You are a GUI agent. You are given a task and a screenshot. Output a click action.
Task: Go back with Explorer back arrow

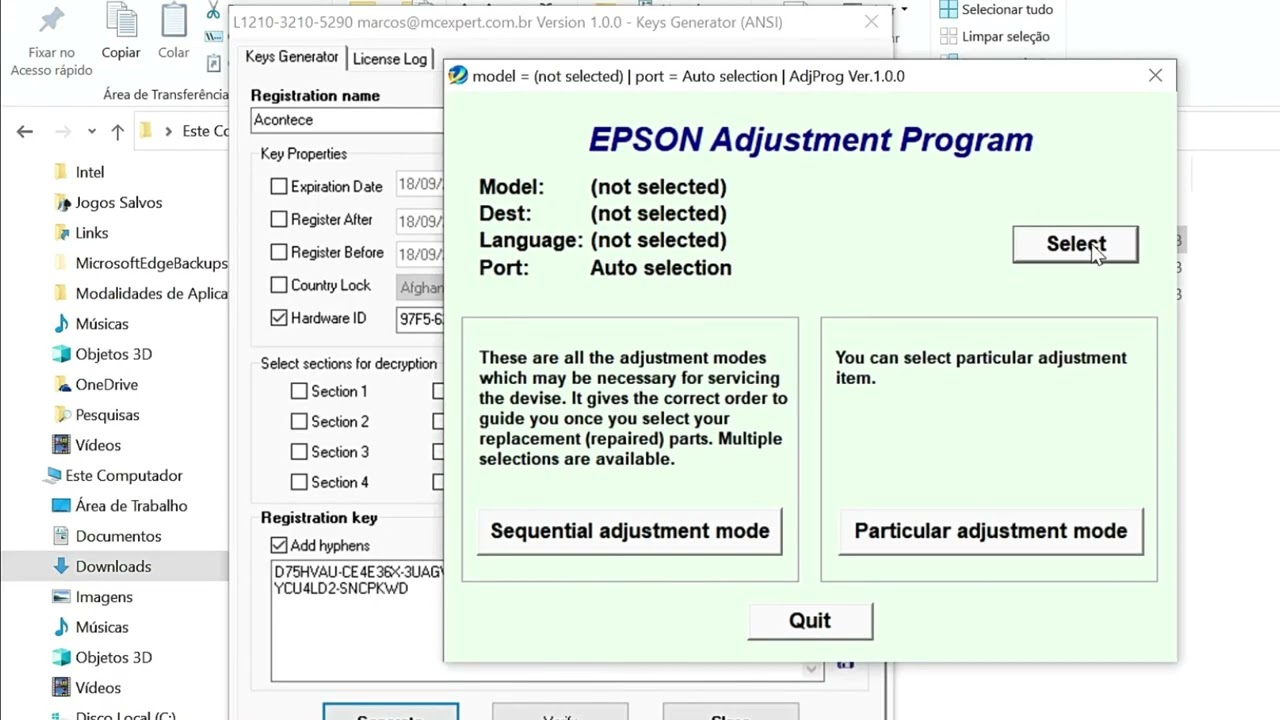click(25, 131)
